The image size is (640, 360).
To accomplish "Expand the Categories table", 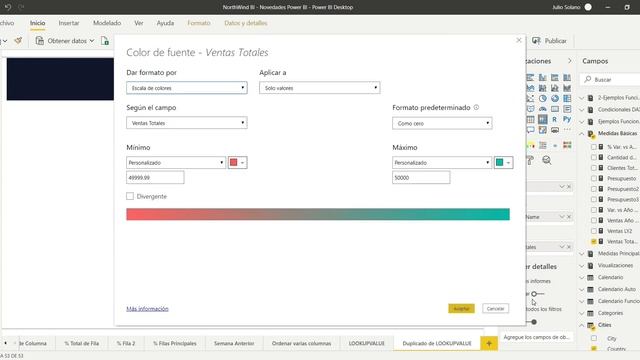I will pyautogui.click(x=582, y=313).
